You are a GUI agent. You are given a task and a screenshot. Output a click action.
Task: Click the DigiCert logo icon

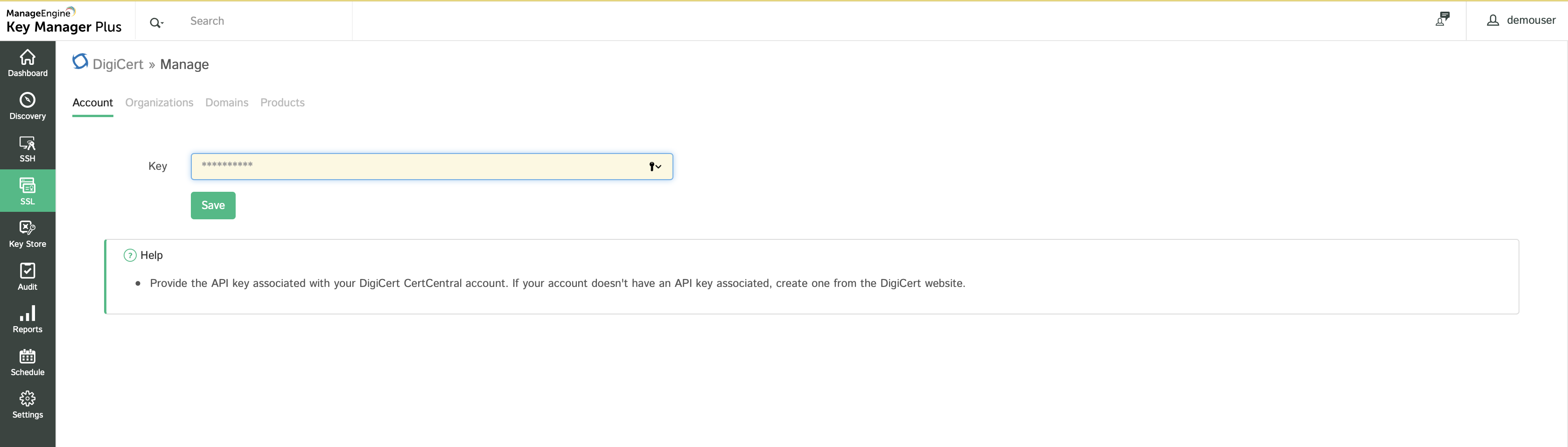[x=80, y=62]
